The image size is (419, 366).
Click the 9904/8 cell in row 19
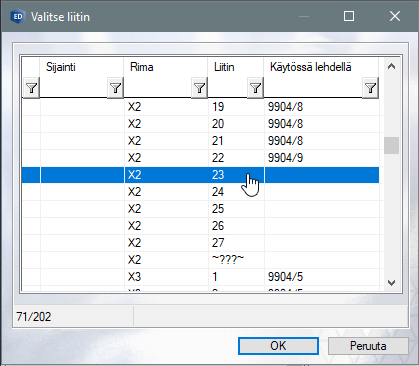322,107
